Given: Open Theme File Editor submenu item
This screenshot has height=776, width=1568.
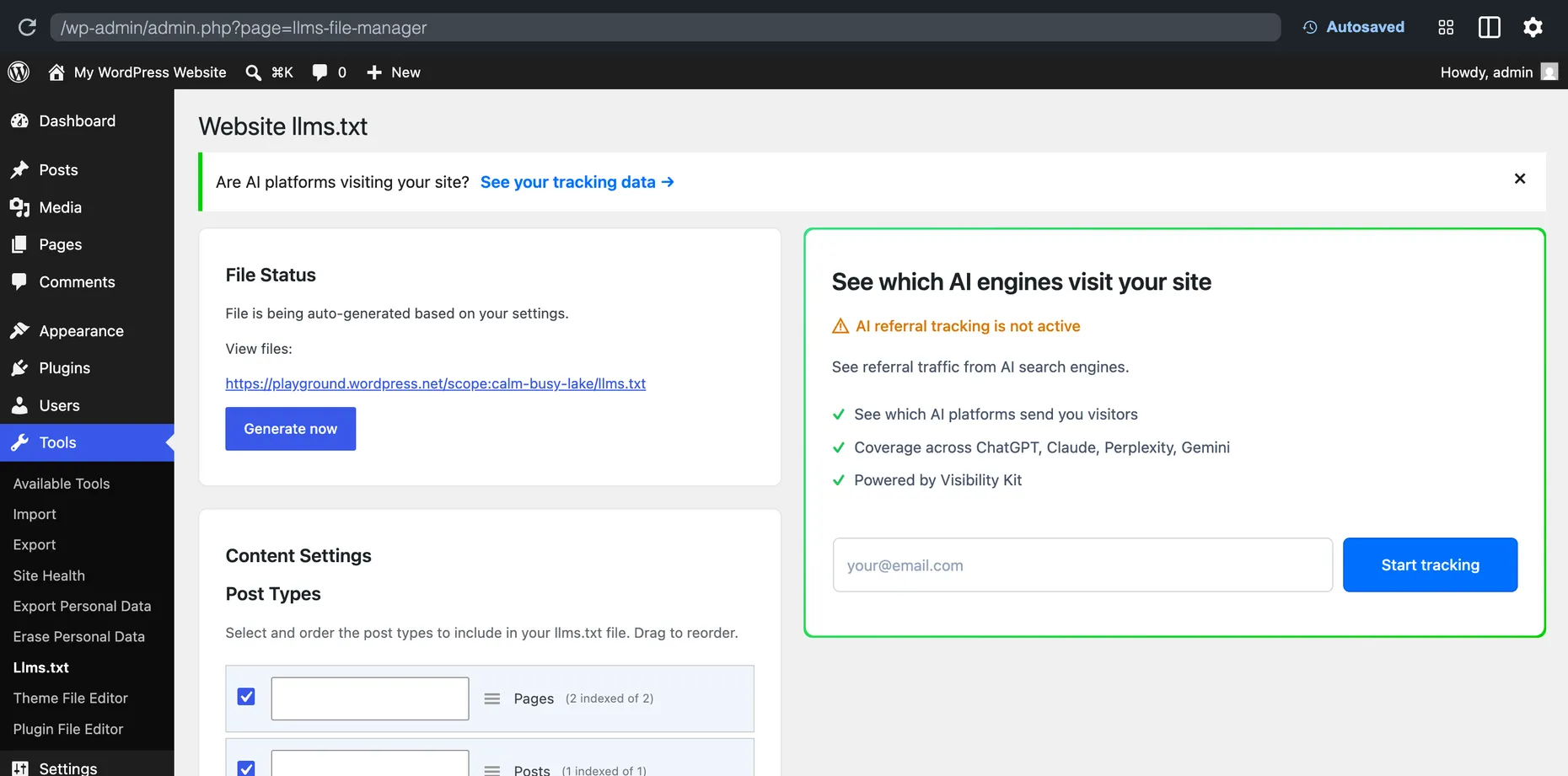Looking at the screenshot, I should (x=71, y=698).
